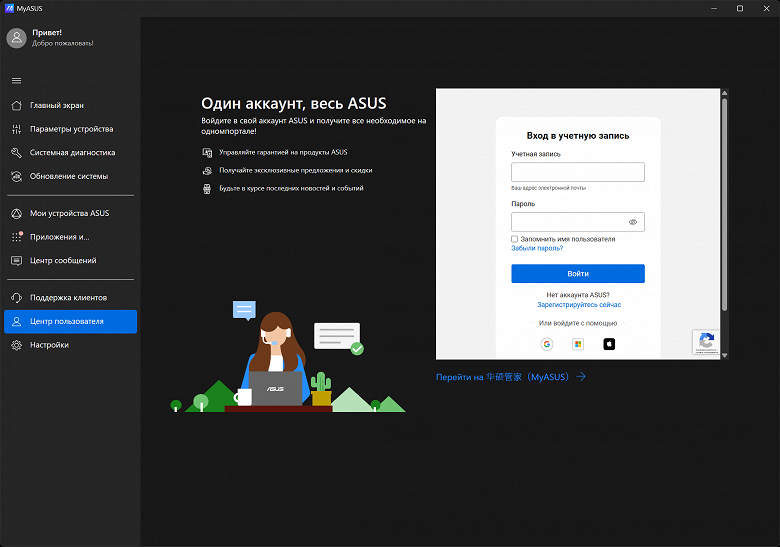Image resolution: width=780 pixels, height=547 pixels.
Task: Click the Войти button
Action: click(578, 274)
